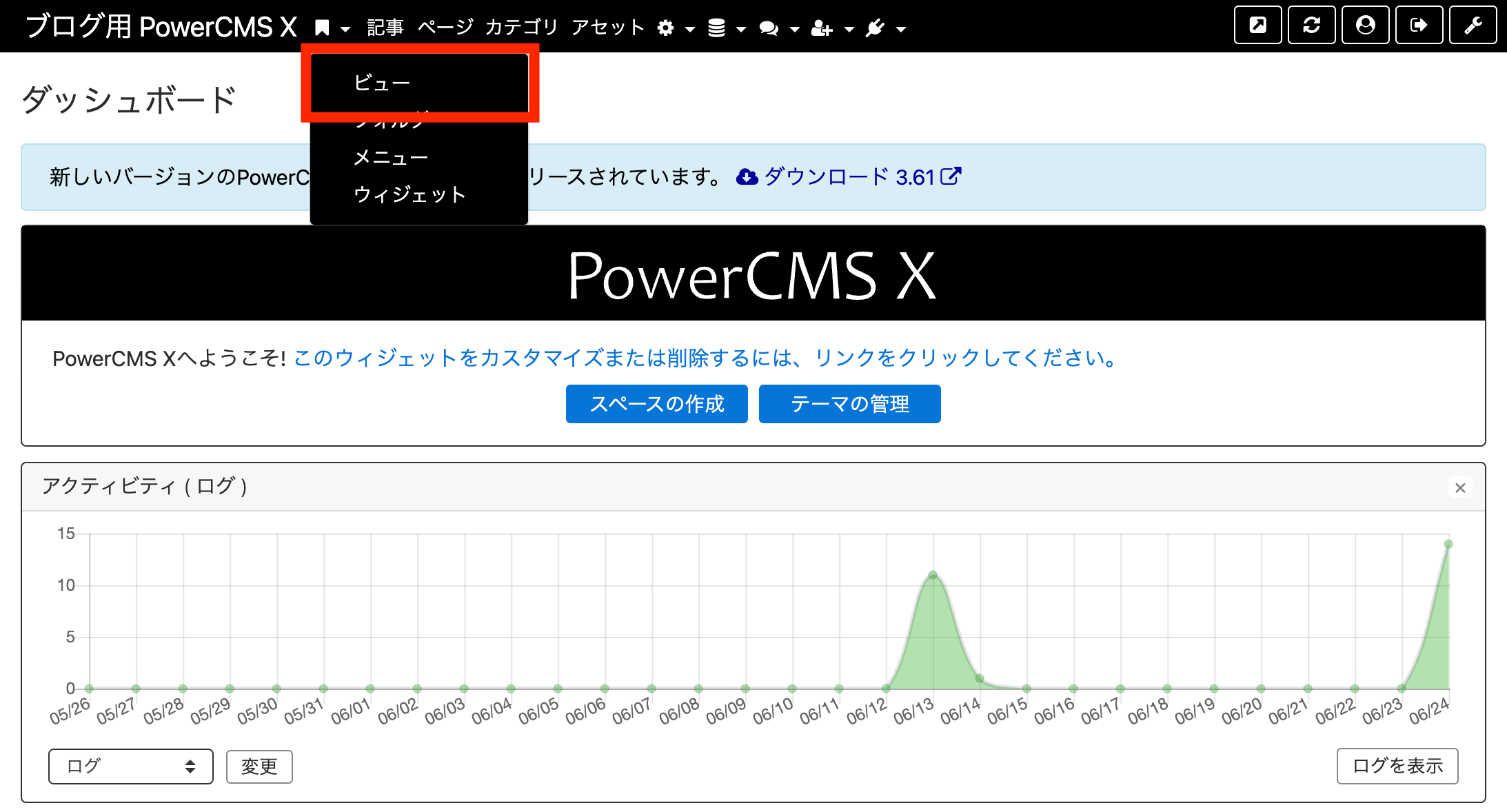
Task: Expand the caret next to the comments icon
Action: click(x=794, y=29)
